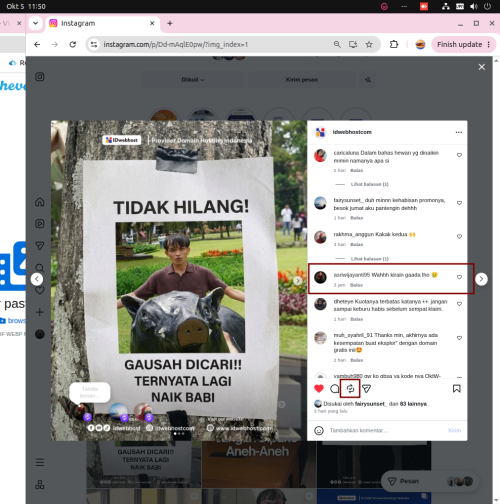This screenshot has height=504, width=500.
Task: Like caricaluna's comment
Action: point(459,155)
